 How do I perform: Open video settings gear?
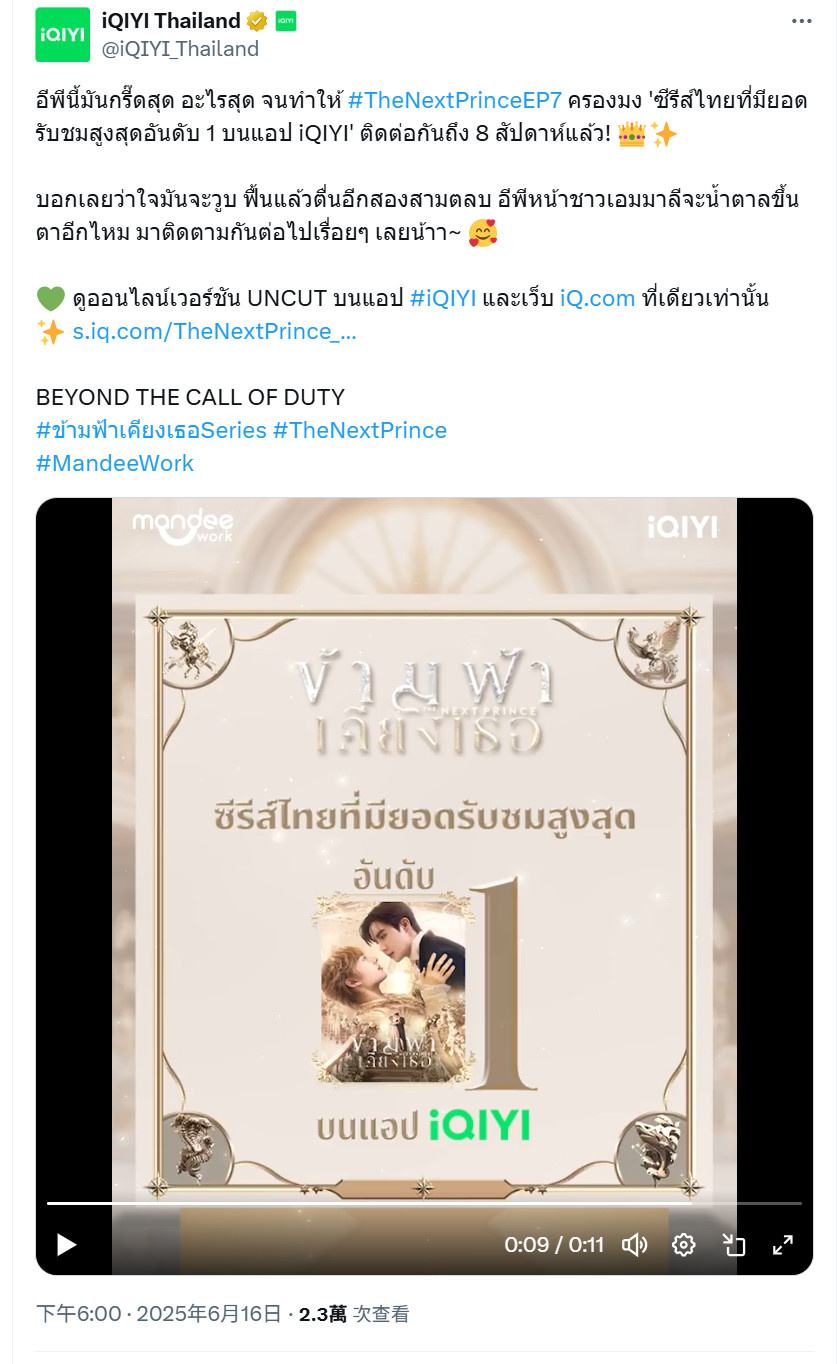[x=684, y=1245]
